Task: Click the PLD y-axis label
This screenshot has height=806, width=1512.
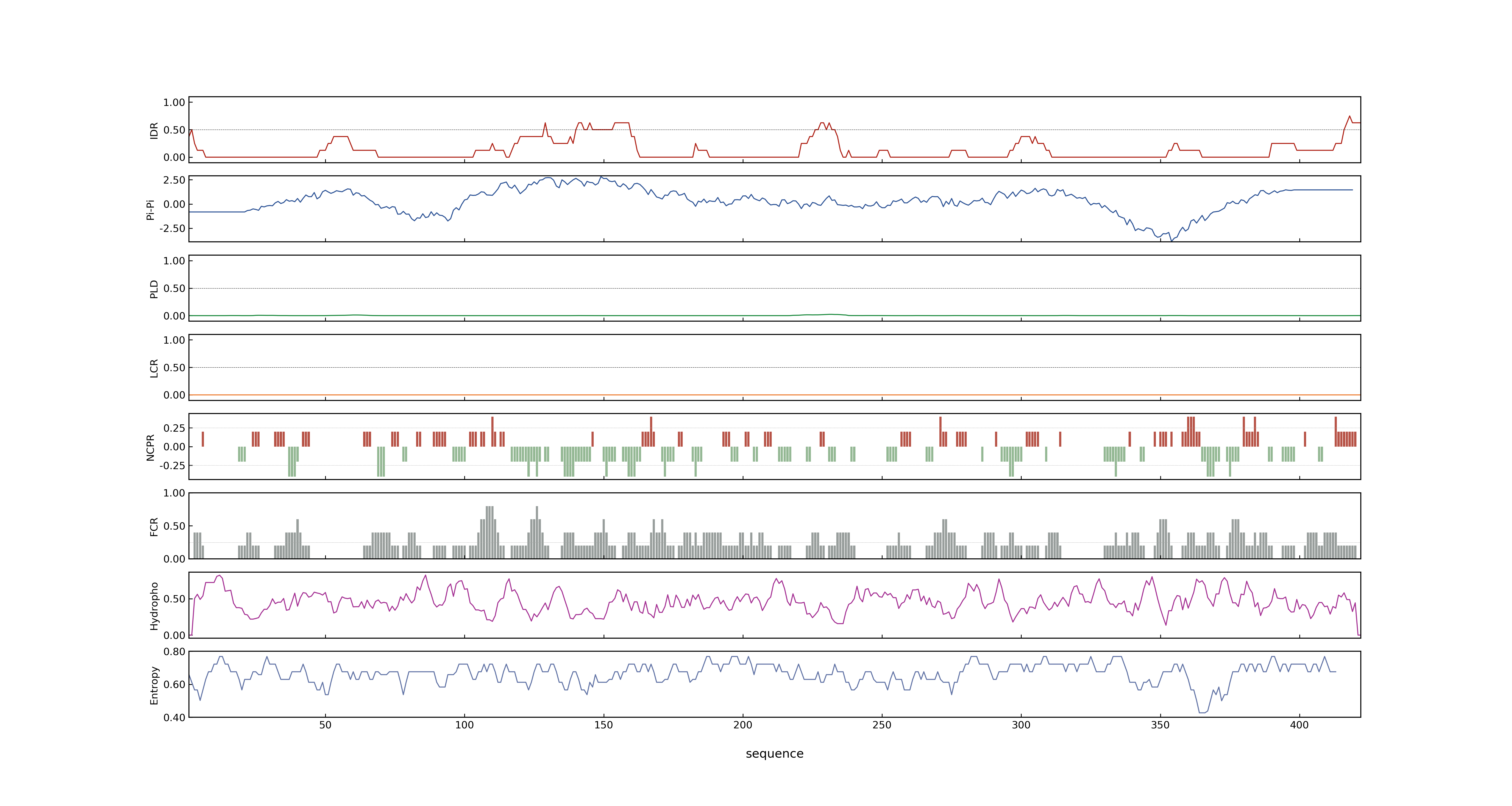Action: (x=154, y=288)
